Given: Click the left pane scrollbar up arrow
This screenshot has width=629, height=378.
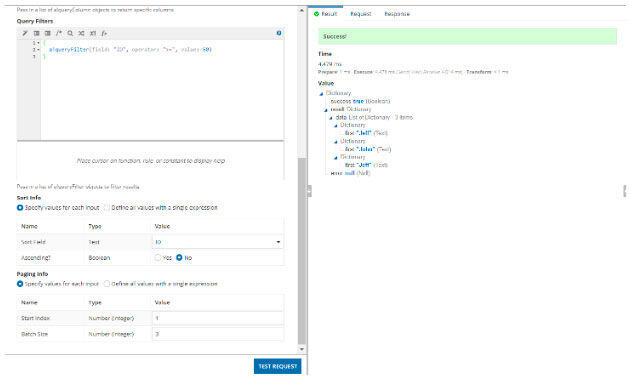Looking at the screenshot, I should tap(302, 10).
